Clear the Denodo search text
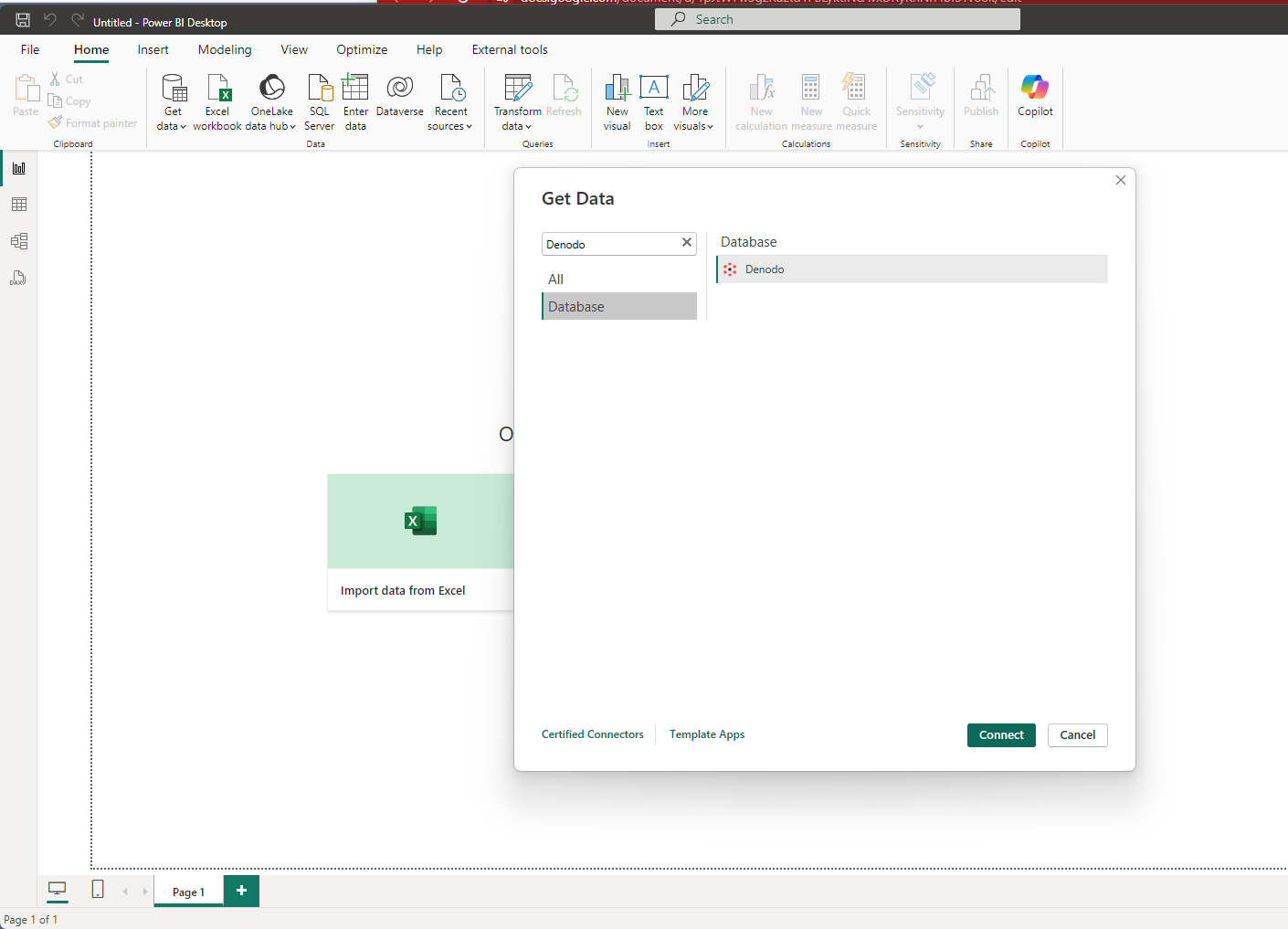The height and width of the screenshot is (929, 1288). point(687,242)
